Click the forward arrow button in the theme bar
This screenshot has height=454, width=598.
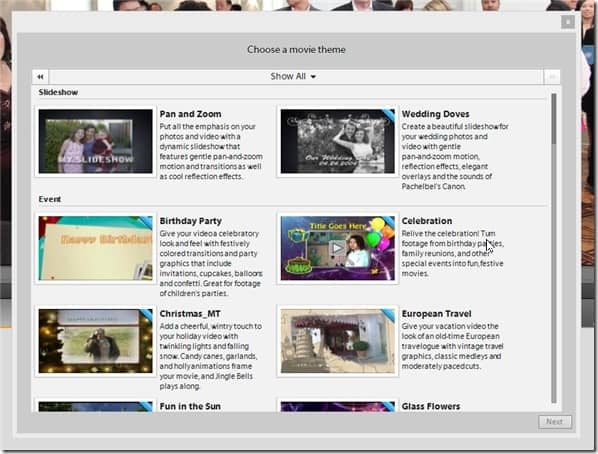pos(552,77)
